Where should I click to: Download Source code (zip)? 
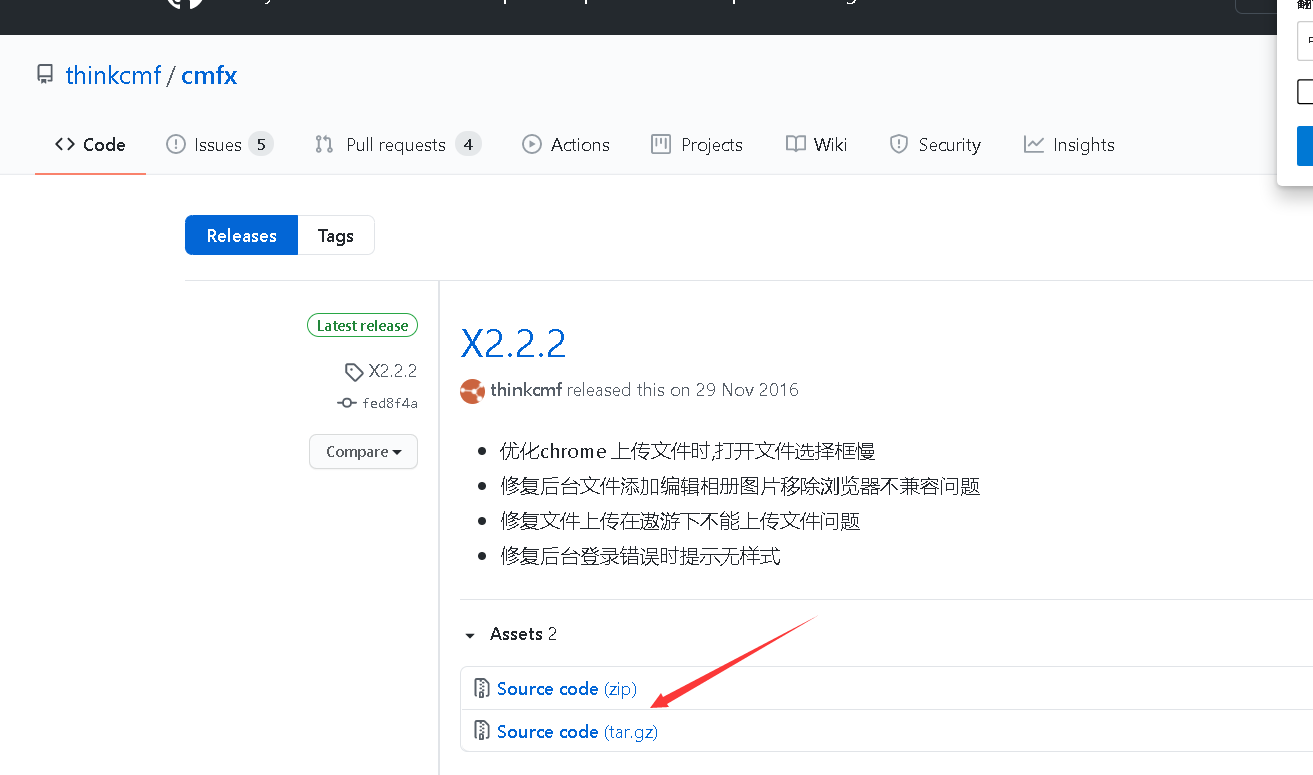tap(566, 689)
